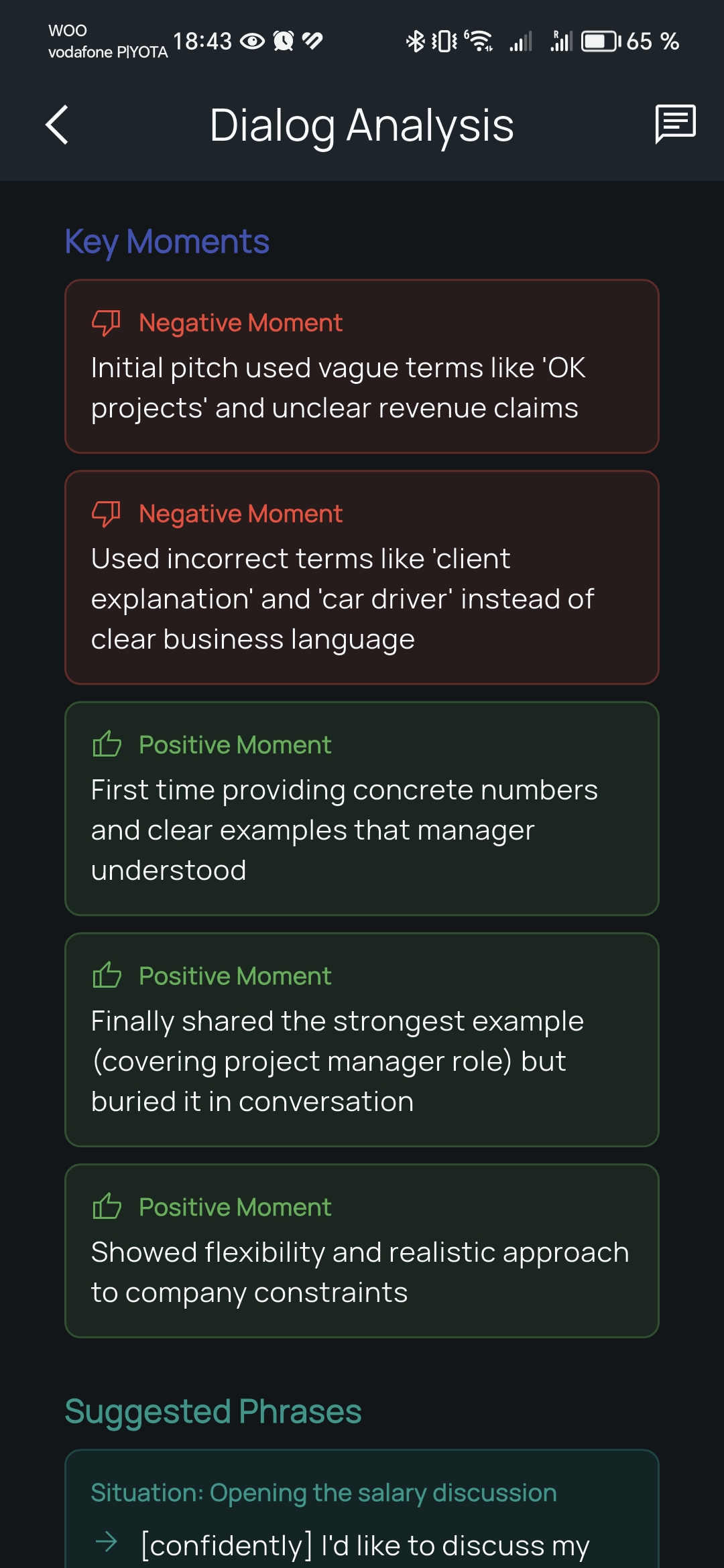Select the Key Moments heading
The width and height of the screenshot is (724, 1568).
coord(167,241)
